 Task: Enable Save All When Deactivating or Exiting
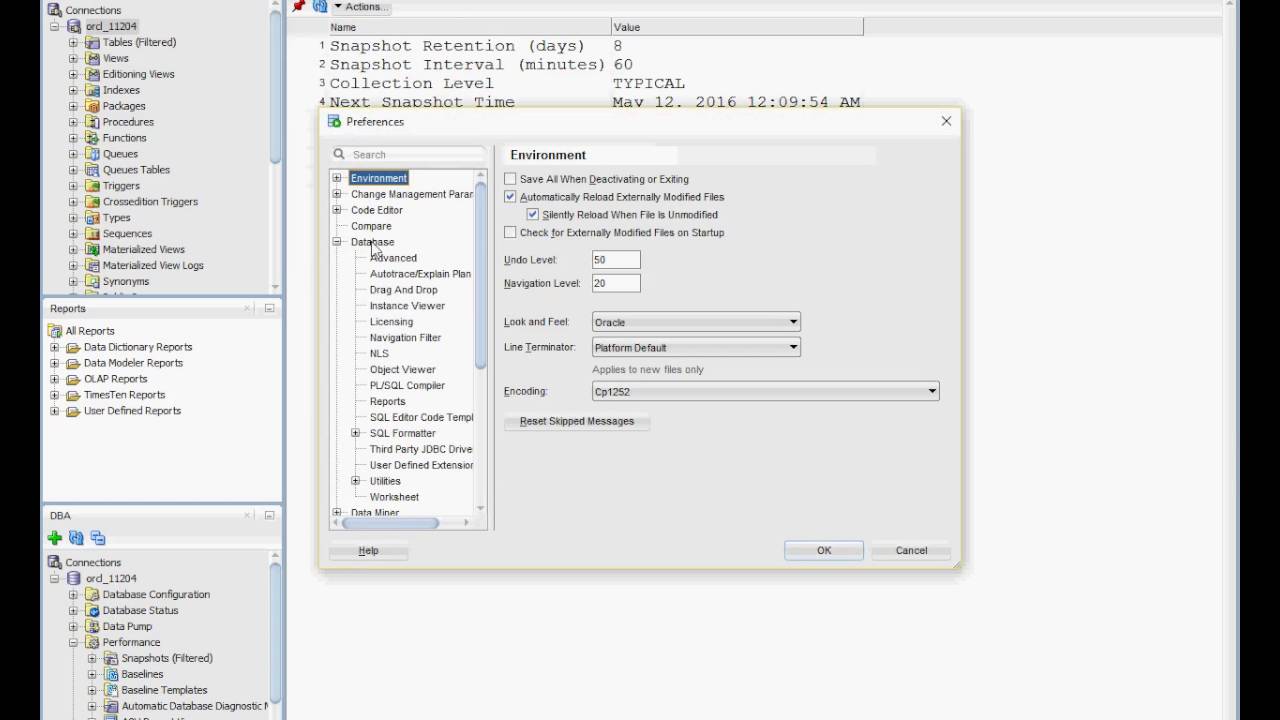510,179
